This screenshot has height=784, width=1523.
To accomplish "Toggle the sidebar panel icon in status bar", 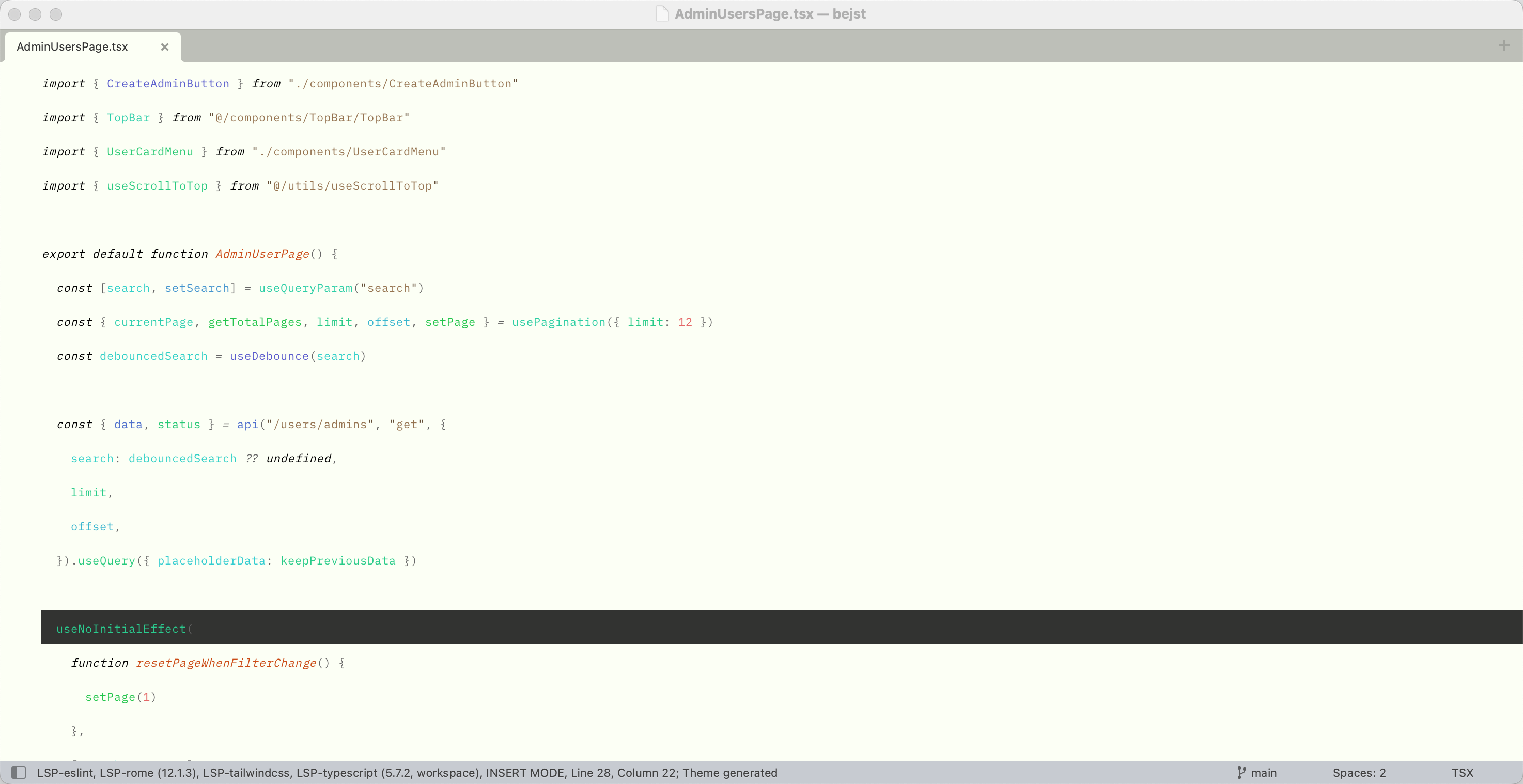I will pos(19,773).
